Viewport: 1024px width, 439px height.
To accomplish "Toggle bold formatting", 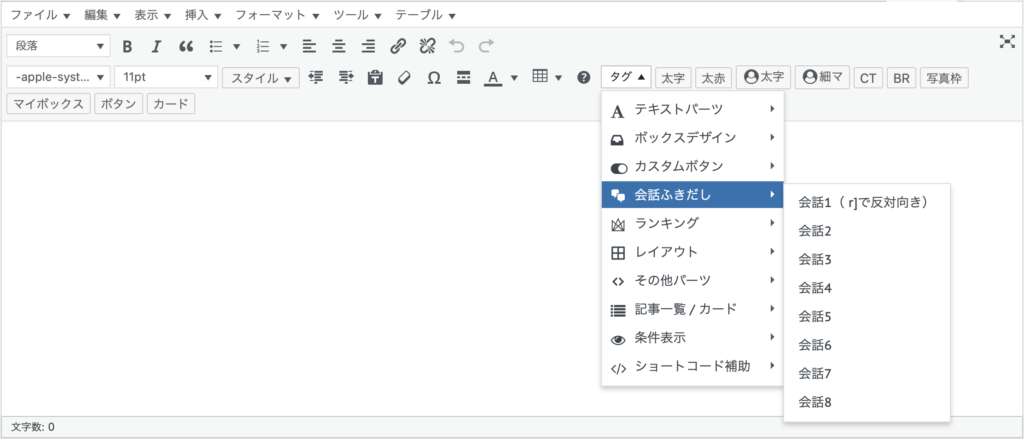I will (x=127, y=46).
